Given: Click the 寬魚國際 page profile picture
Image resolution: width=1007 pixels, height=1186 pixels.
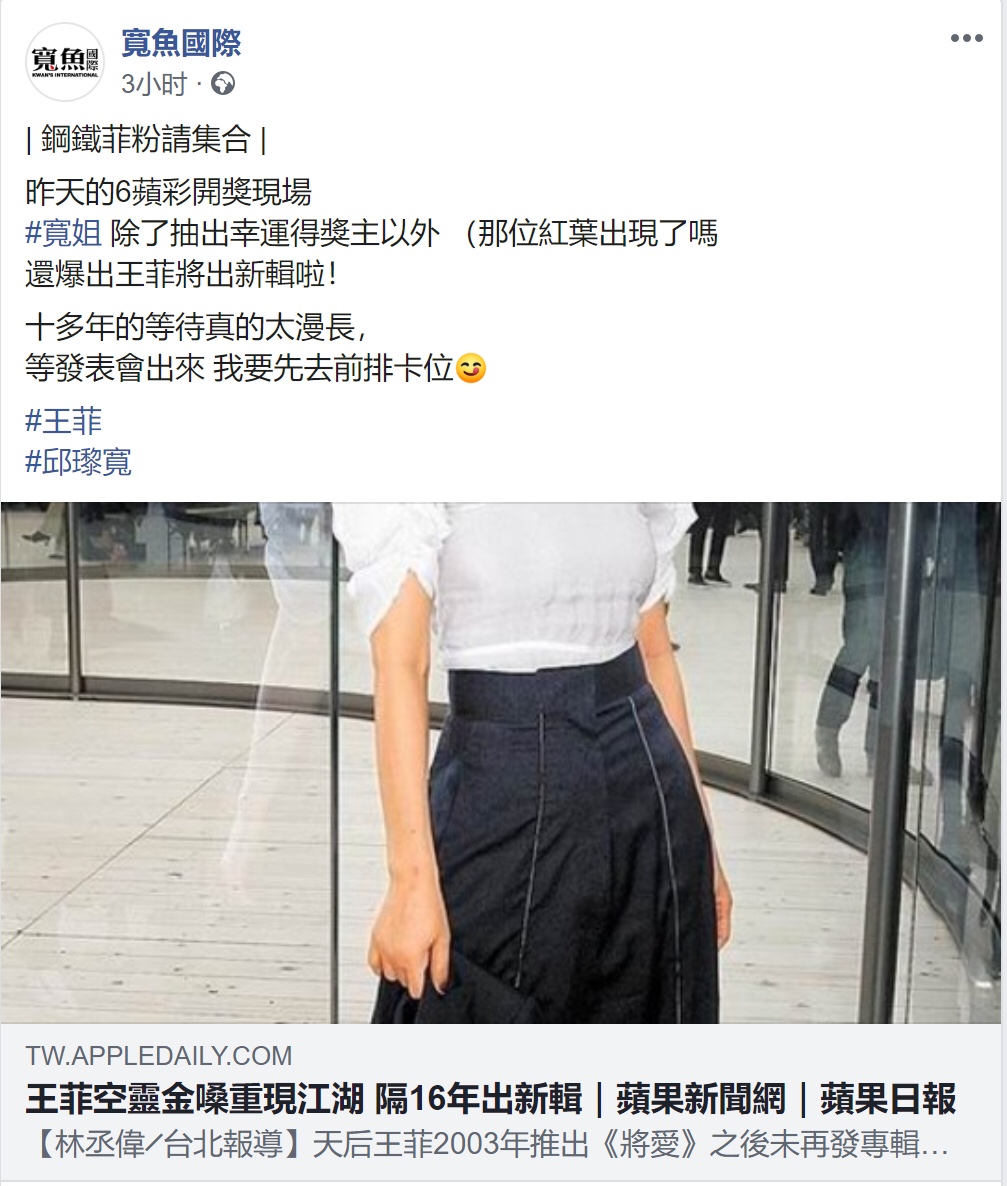Looking at the screenshot, I should (x=64, y=61).
